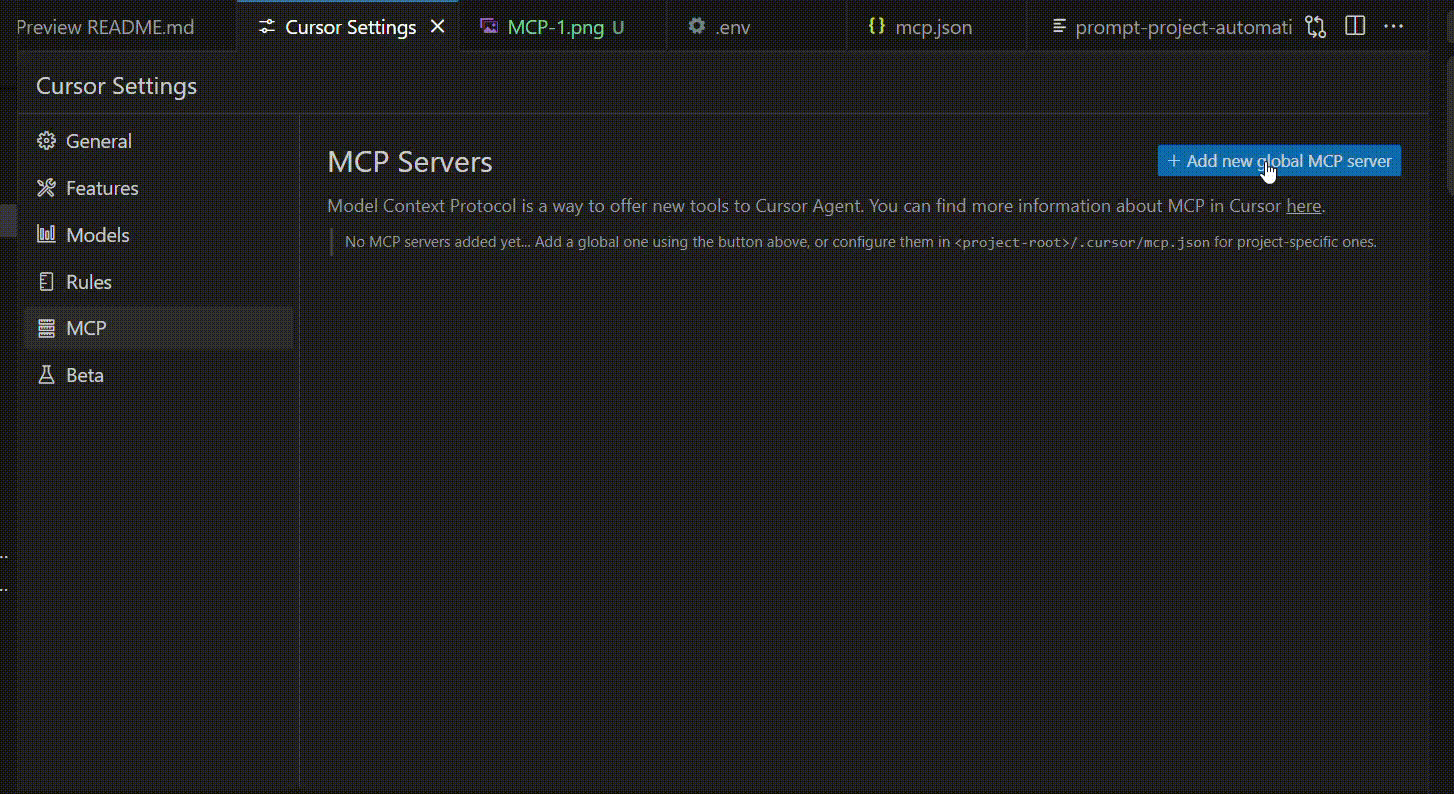This screenshot has width=1454, height=794.
Task: Open the Rules settings section
Action: point(158,282)
